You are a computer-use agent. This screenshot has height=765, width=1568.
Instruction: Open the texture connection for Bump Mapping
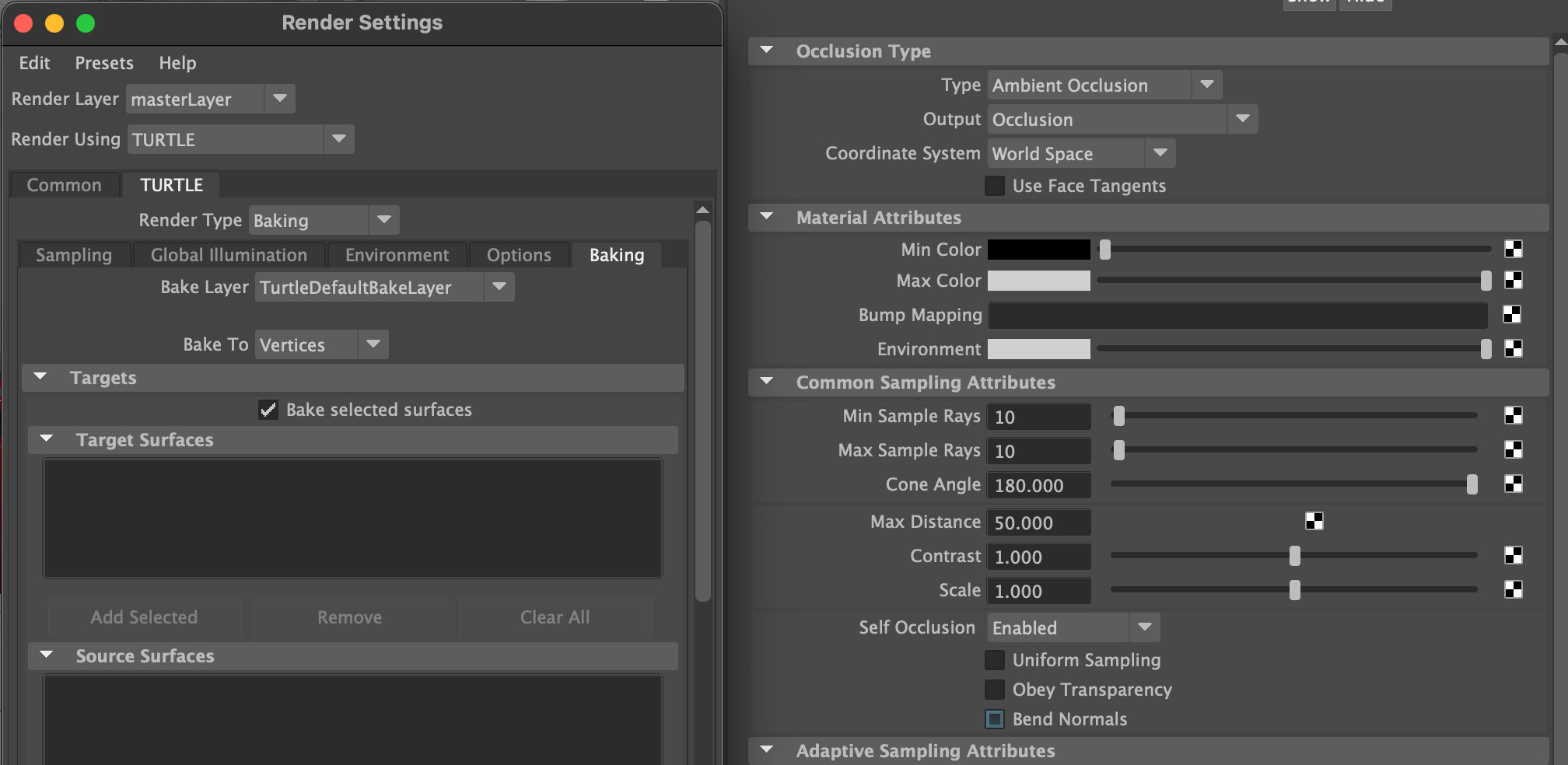point(1511,315)
